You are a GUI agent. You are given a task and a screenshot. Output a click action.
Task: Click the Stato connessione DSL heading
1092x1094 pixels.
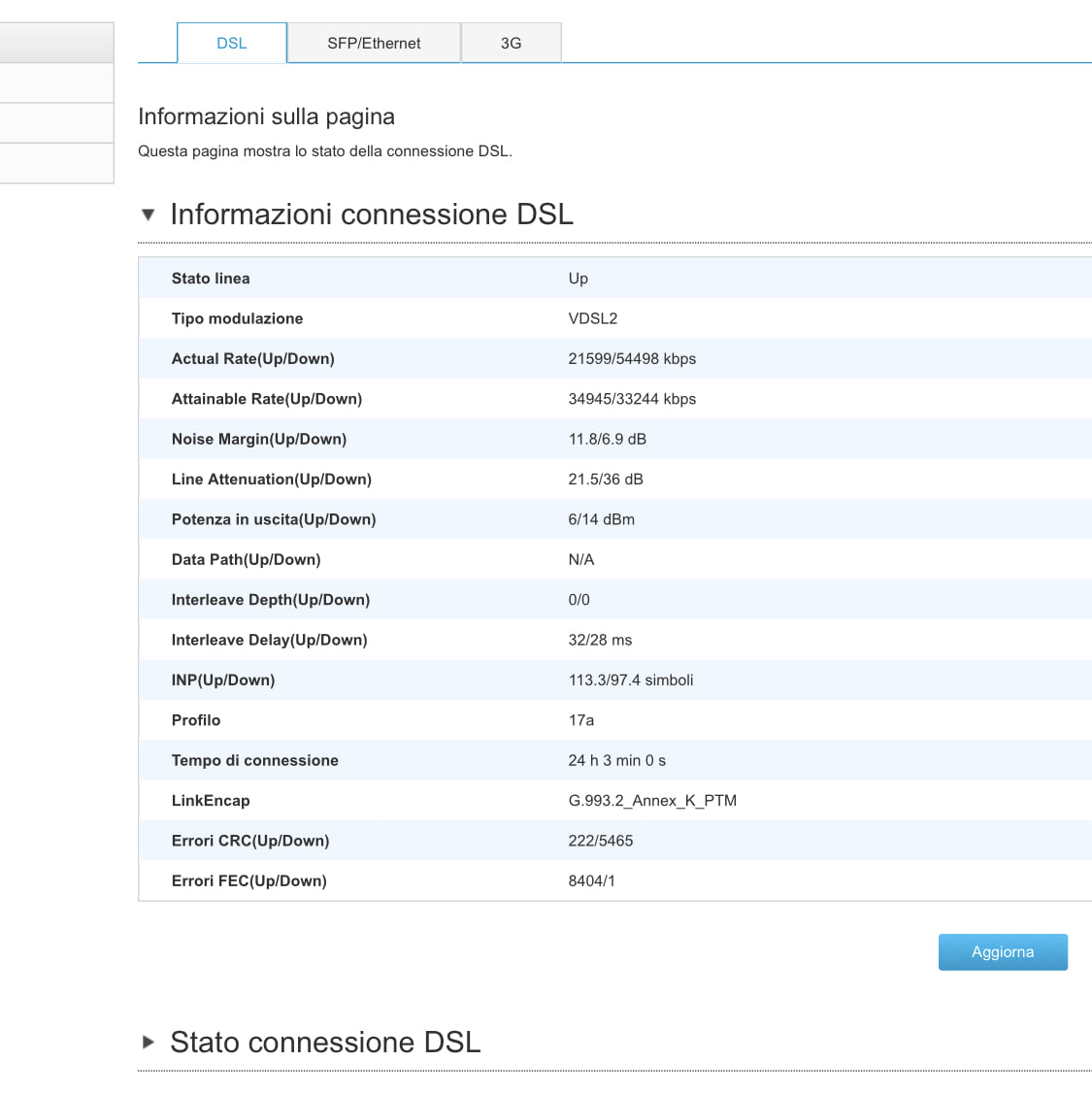coord(325,1042)
